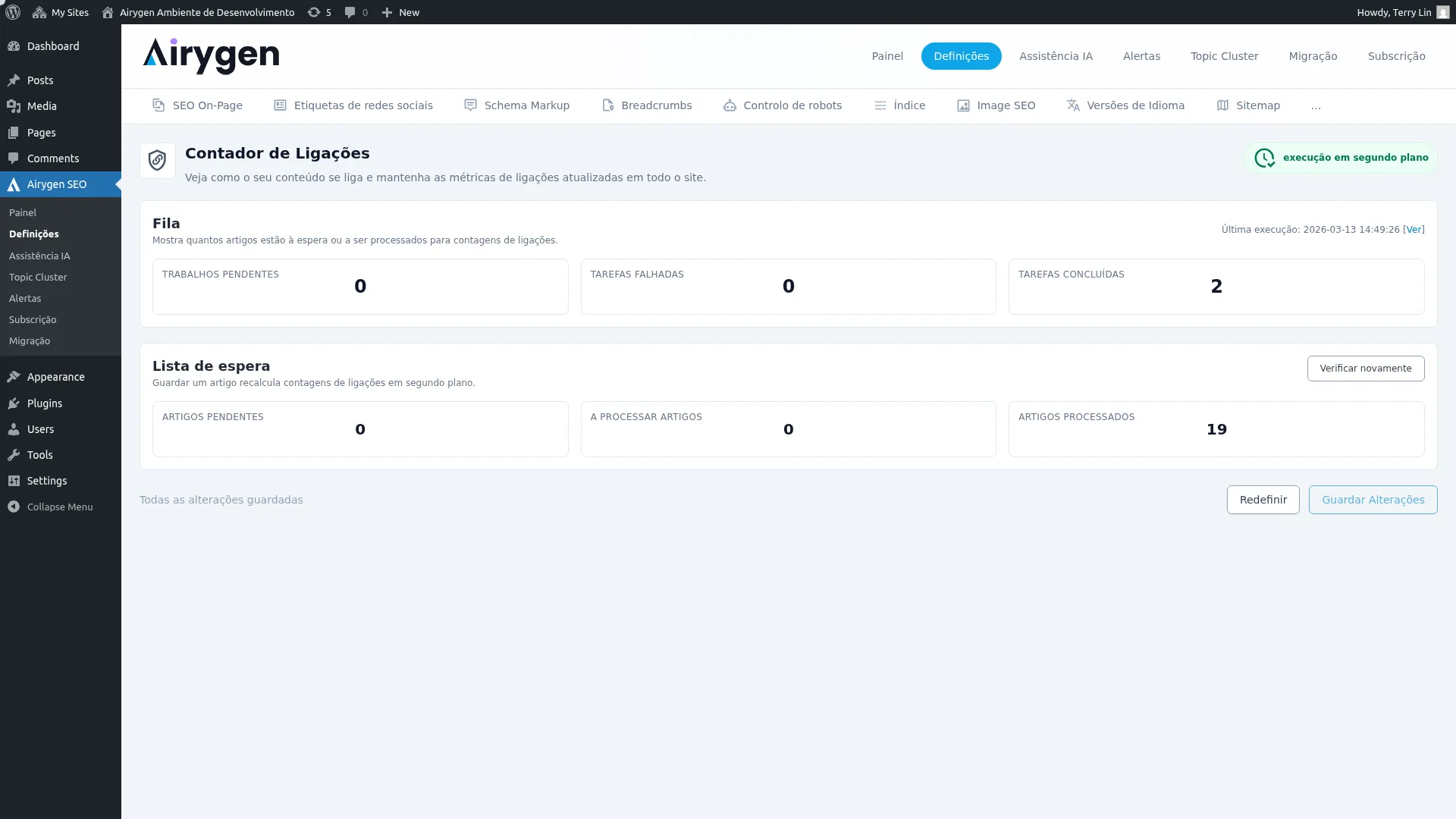Click execução em segundo plano status badge
The height and width of the screenshot is (819, 1456).
(1341, 158)
